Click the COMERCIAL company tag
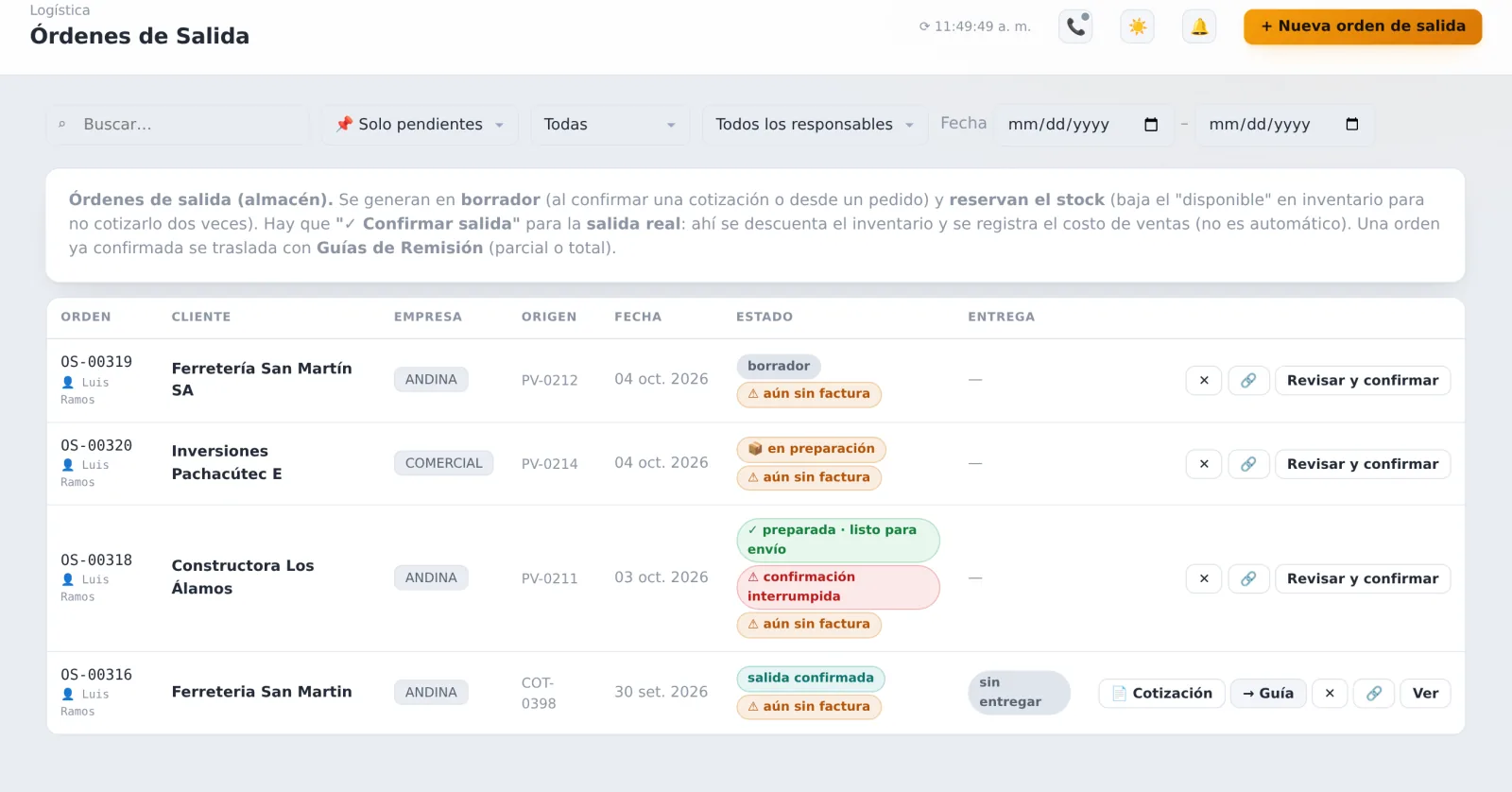Viewport: 1512px width, 792px height. tap(443, 463)
